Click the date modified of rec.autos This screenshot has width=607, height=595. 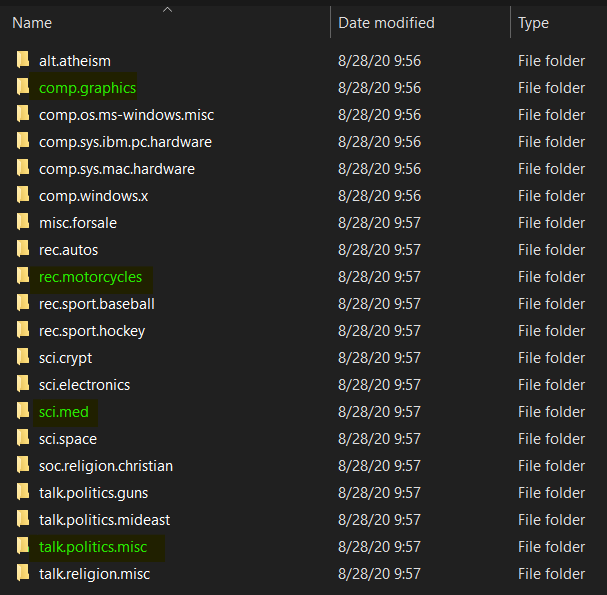coord(379,250)
